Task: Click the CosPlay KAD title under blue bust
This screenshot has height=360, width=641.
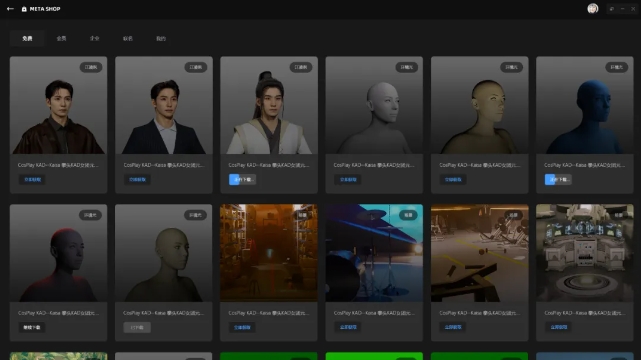Action: 585,165
